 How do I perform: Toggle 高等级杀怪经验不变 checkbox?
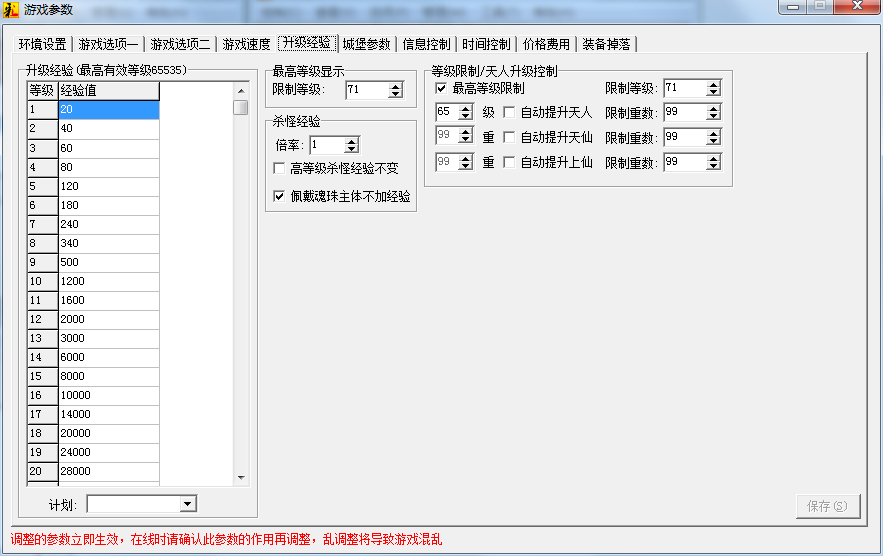(280, 168)
